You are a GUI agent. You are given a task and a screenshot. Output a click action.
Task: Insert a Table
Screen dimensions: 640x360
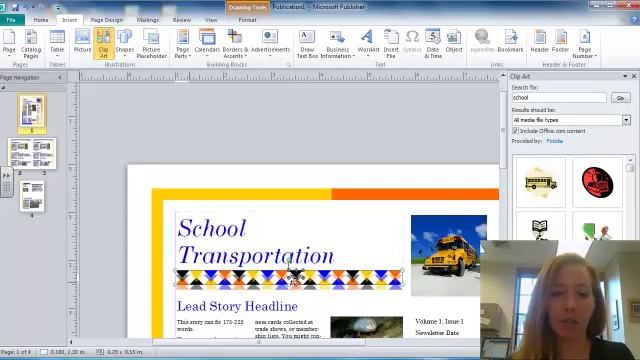57,43
